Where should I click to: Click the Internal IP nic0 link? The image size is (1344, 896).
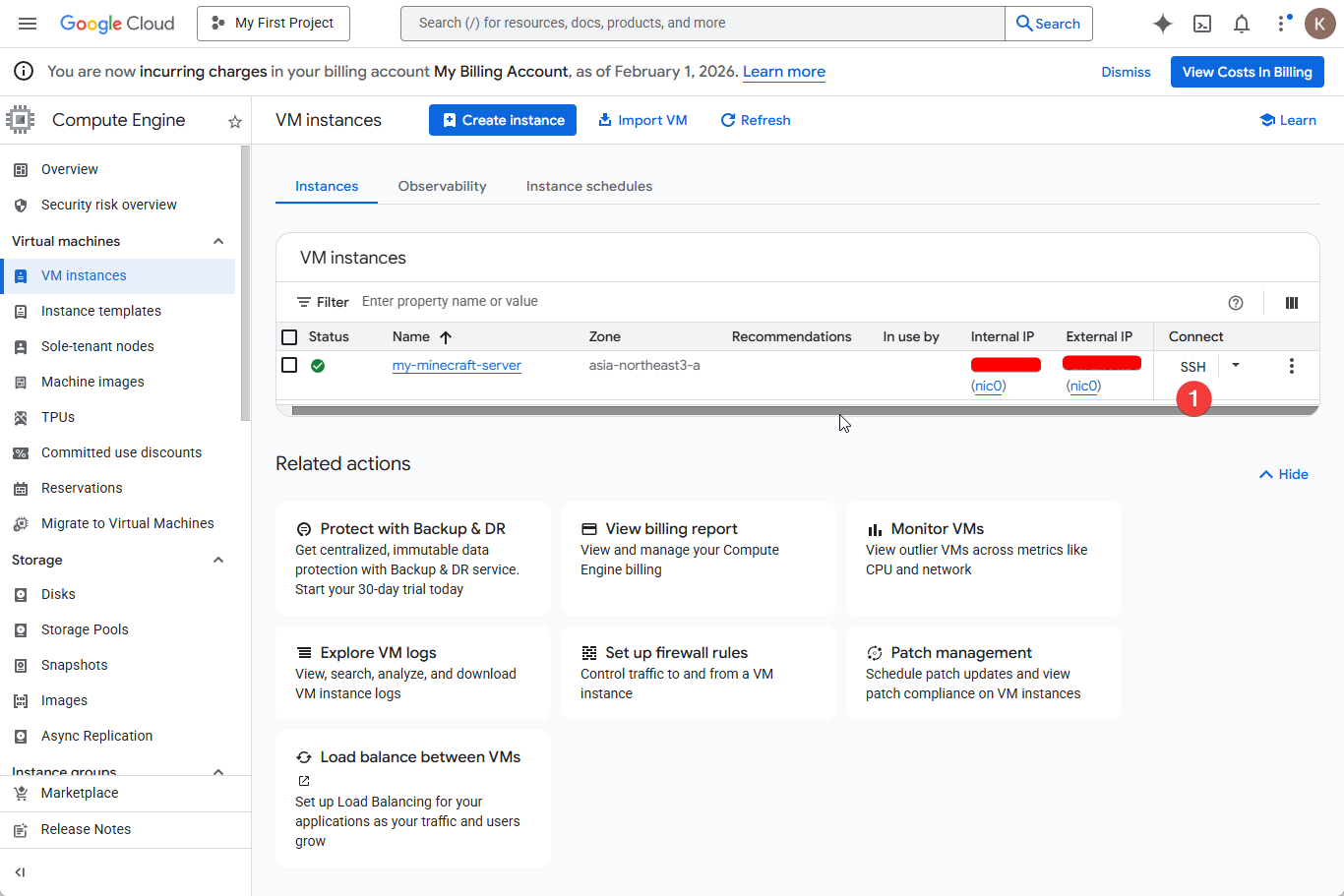click(988, 387)
